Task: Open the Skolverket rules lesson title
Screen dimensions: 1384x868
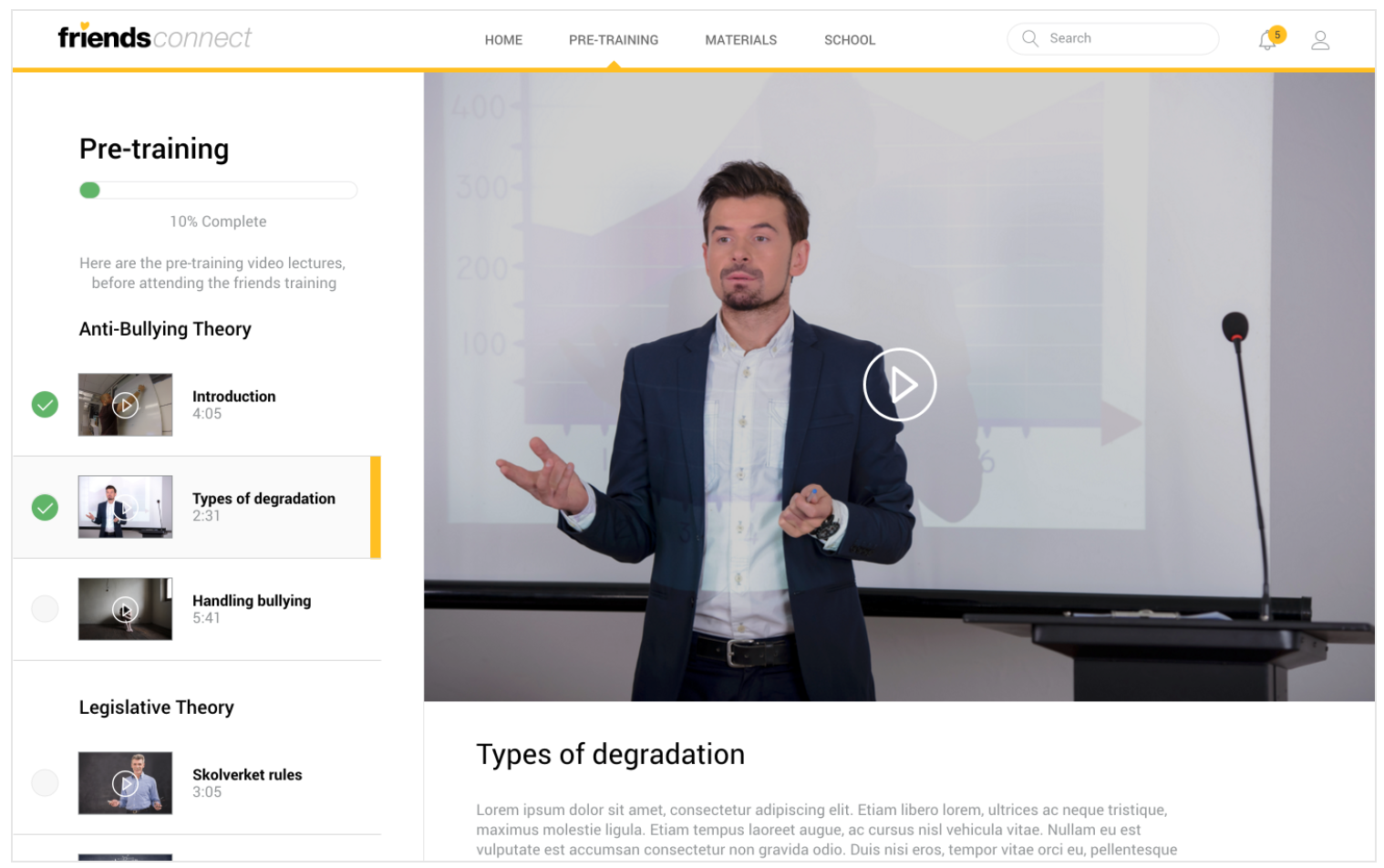Action: click(247, 774)
